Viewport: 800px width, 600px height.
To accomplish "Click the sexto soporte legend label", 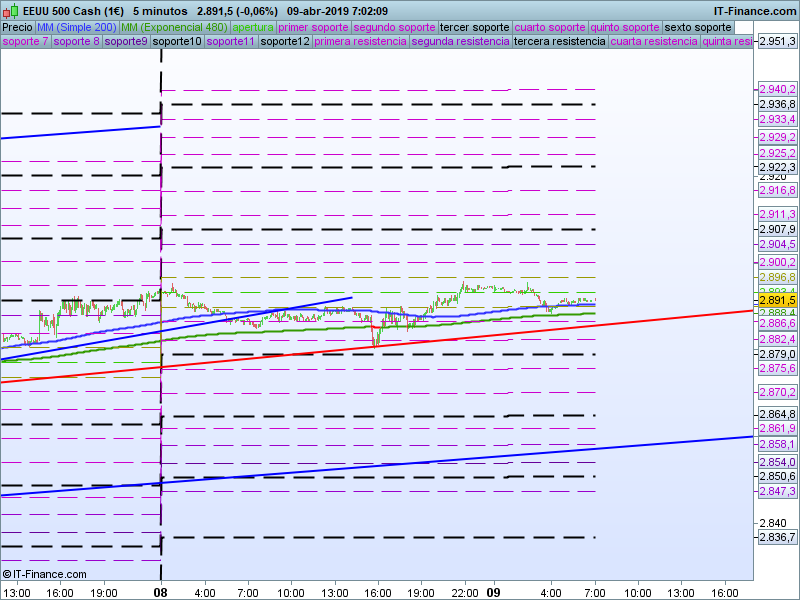I will 698,27.
